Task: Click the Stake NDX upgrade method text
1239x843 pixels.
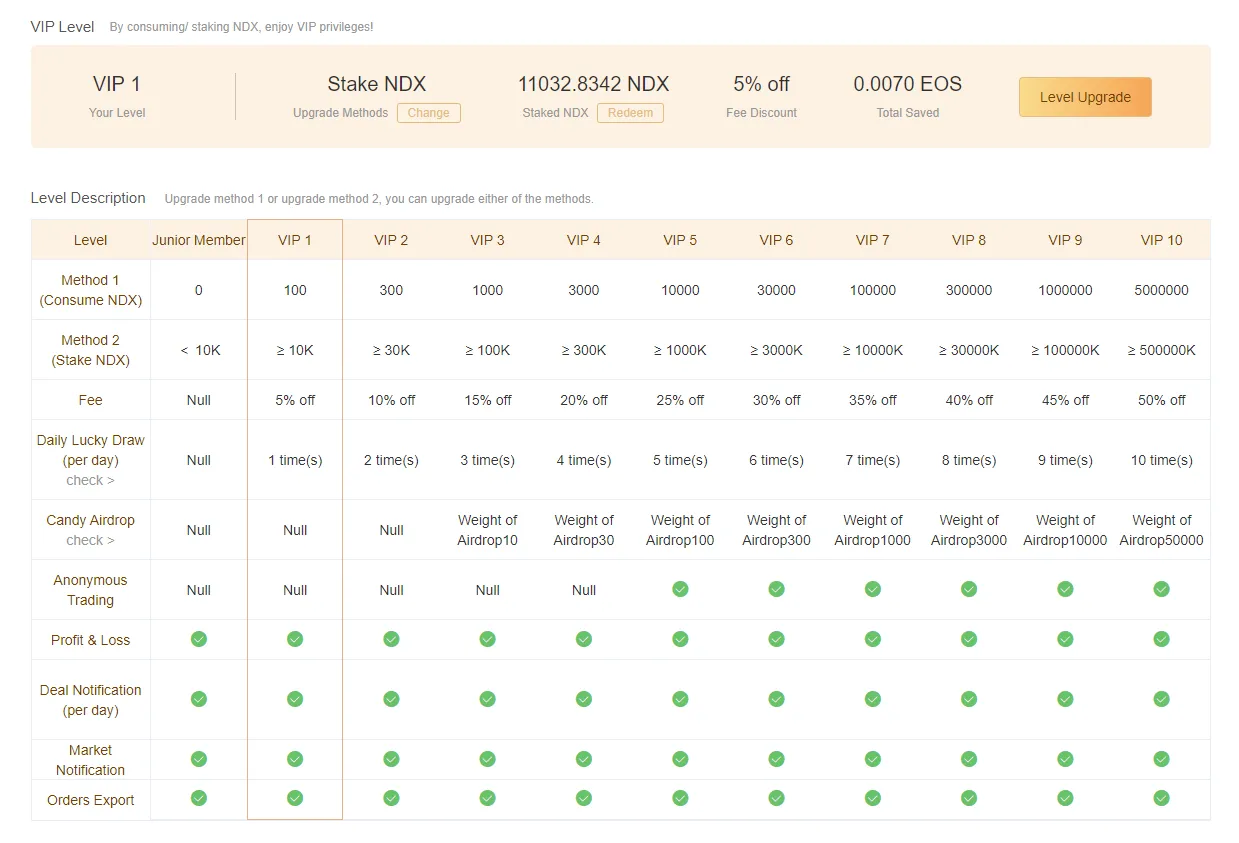Action: [x=377, y=84]
